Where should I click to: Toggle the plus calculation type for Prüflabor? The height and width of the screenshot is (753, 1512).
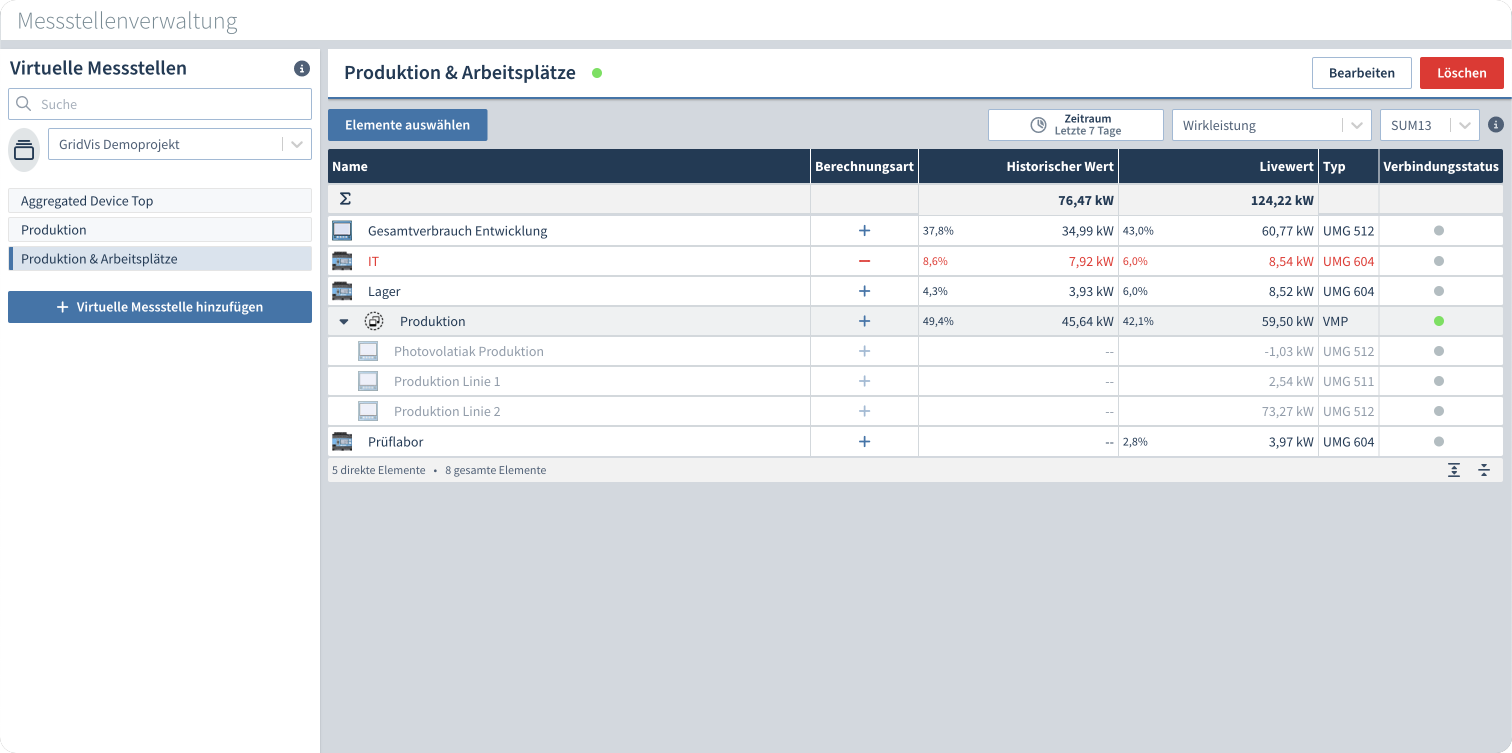click(864, 441)
